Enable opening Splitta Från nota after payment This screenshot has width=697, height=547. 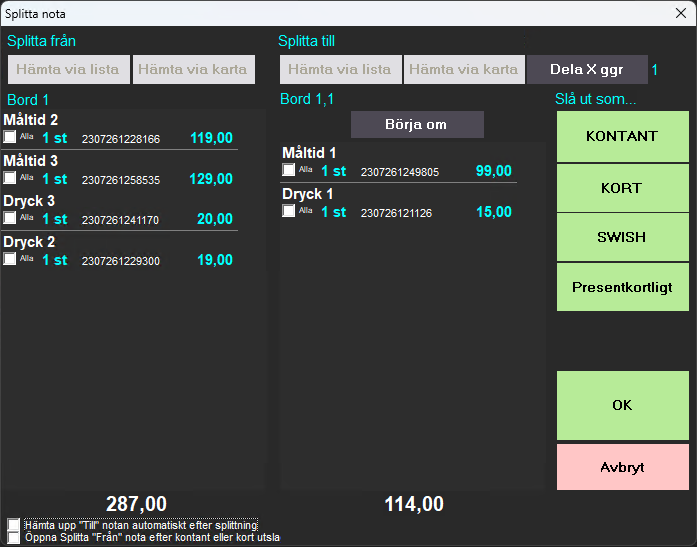pyautogui.click(x=13, y=537)
